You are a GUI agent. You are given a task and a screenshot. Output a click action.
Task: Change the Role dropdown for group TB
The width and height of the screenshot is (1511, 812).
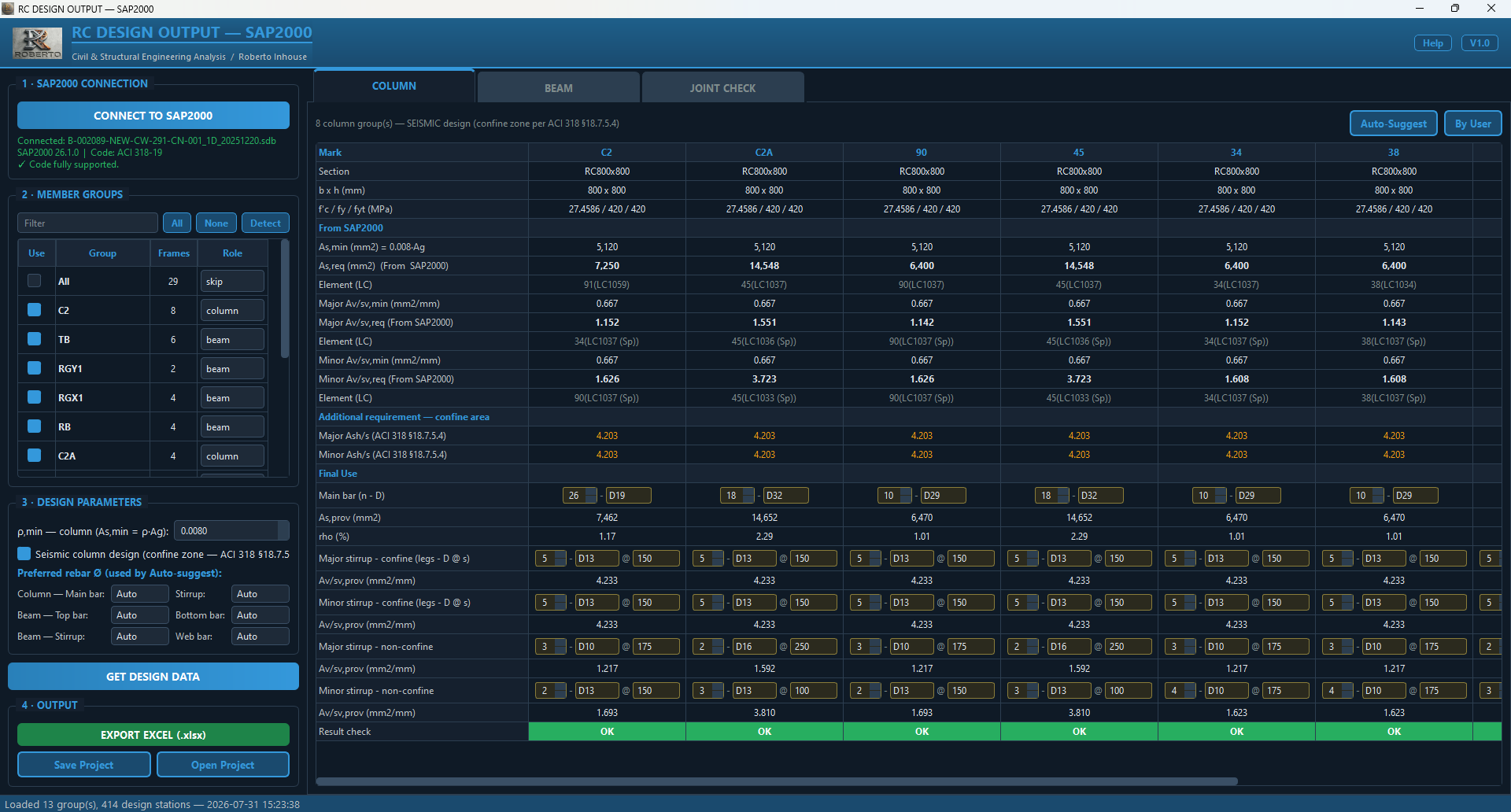(232, 340)
